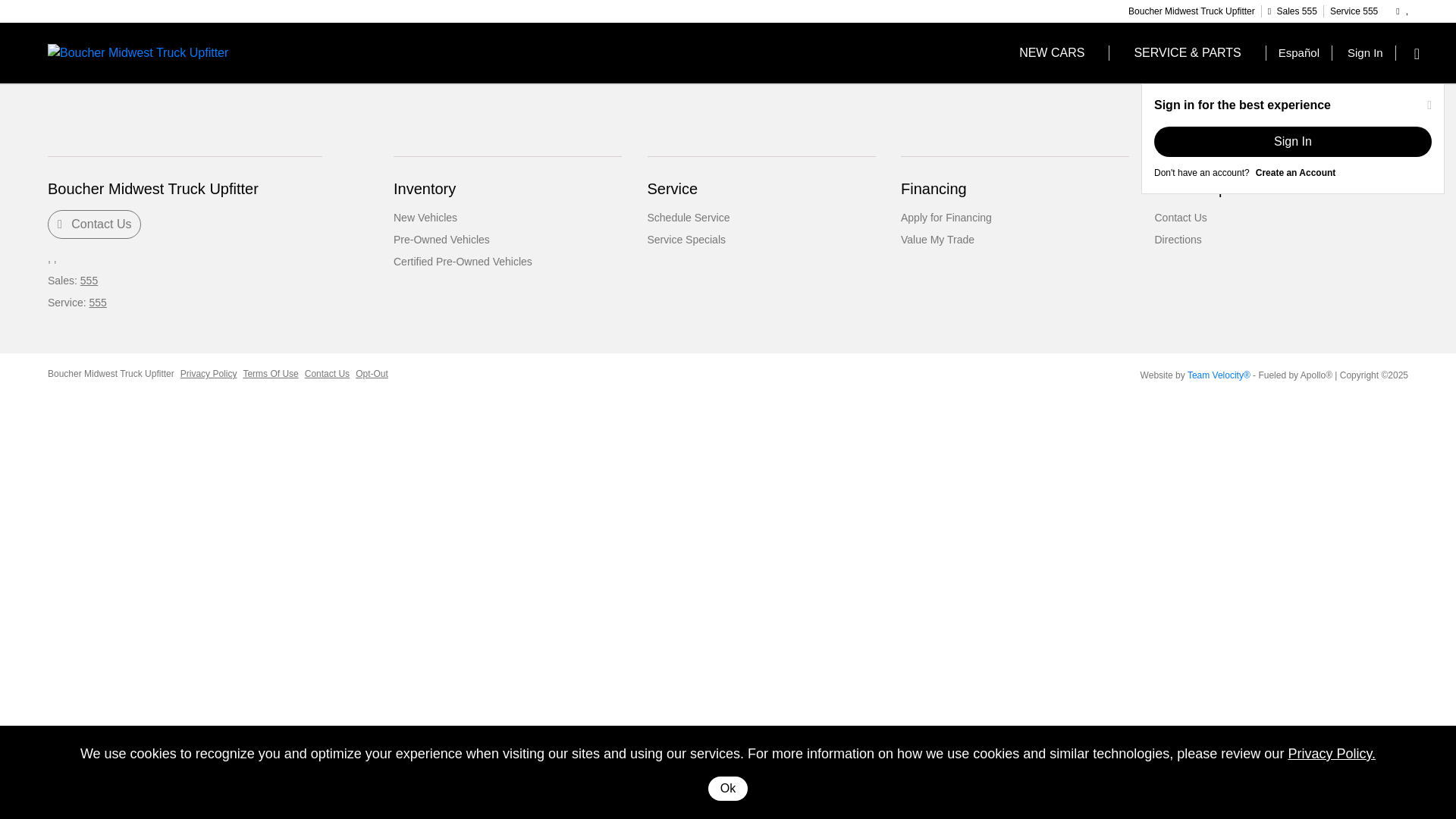Click Contact Us under last footer column
The height and width of the screenshot is (819, 1456).
click(x=1180, y=218)
